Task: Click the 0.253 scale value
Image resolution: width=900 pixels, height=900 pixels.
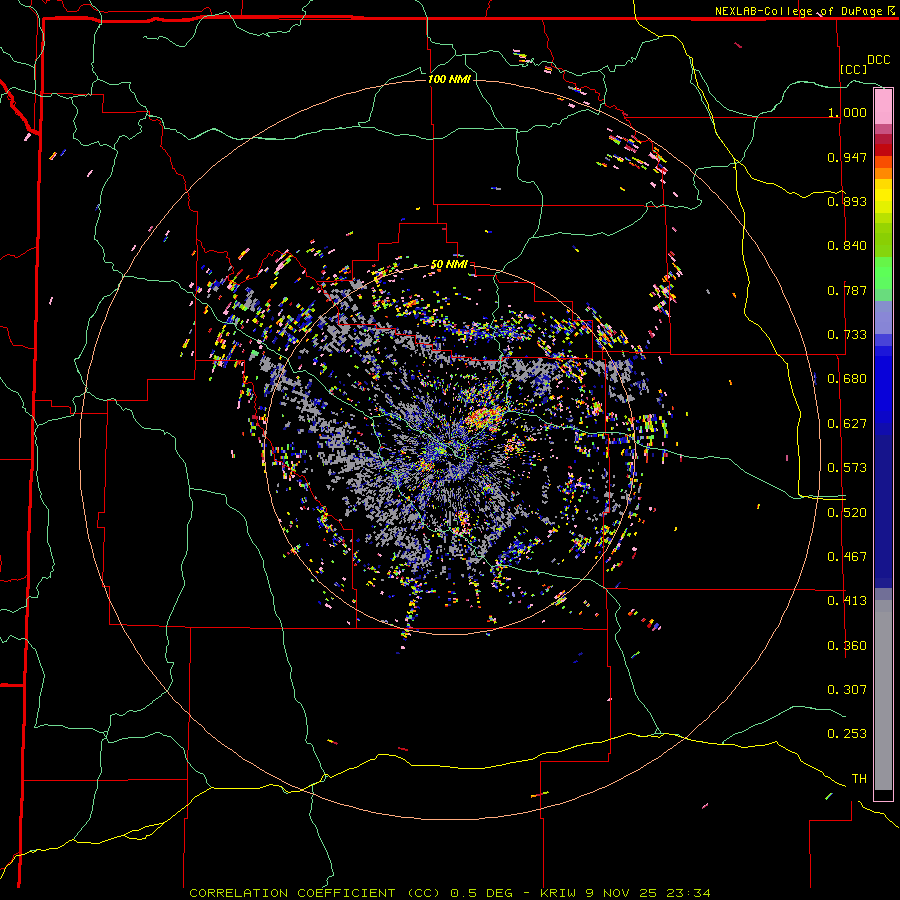Action: tap(847, 734)
